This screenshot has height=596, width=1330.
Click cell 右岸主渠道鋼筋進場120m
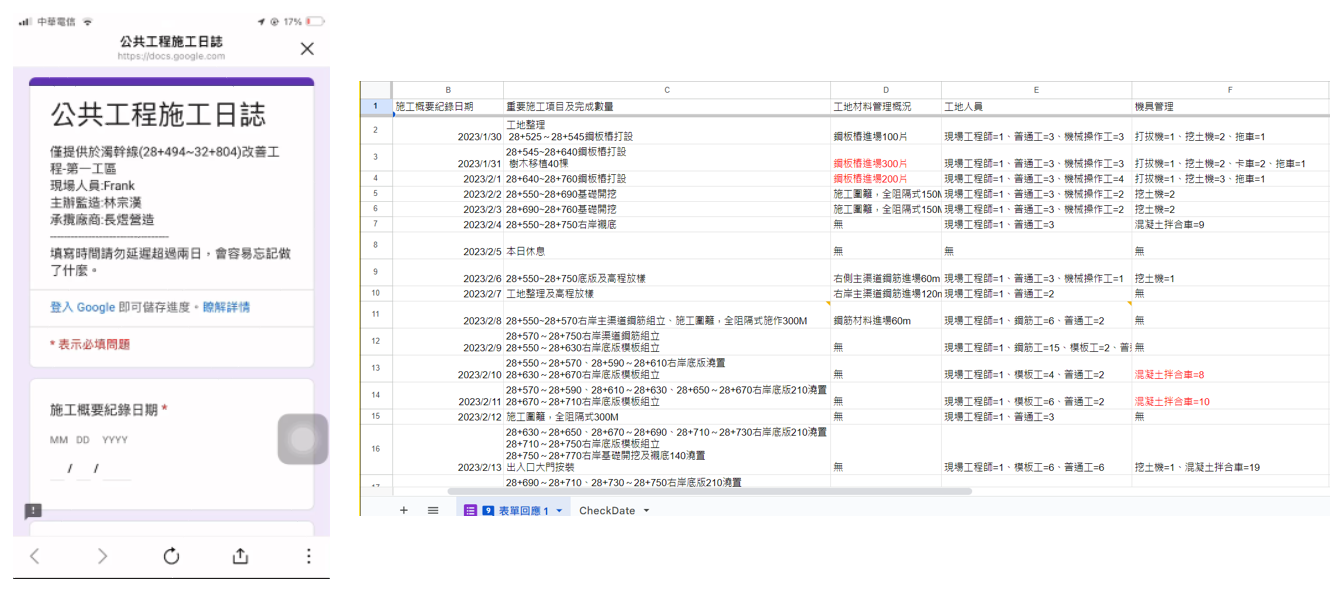click(886, 294)
